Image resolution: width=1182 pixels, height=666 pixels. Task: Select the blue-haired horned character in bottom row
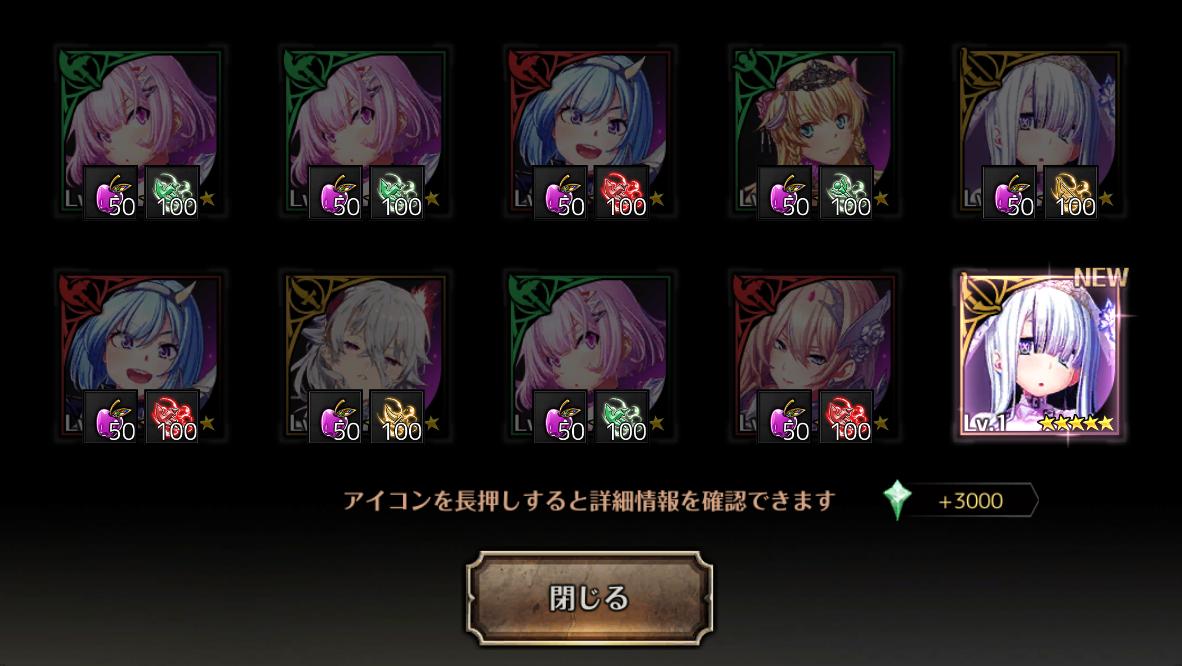(141, 357)
